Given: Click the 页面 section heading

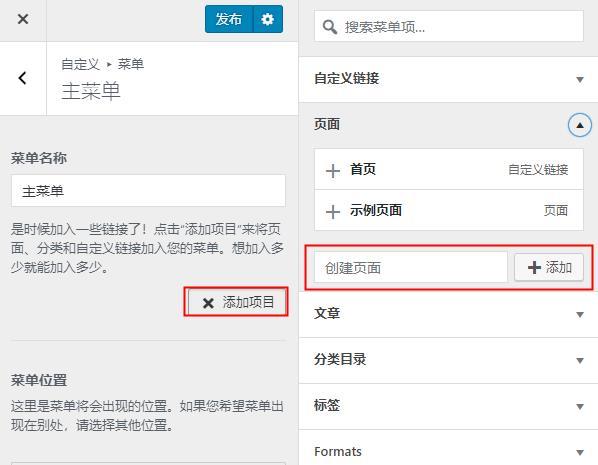Looking at the screenshot, I should pyautogui.click(x=327, y=124).
